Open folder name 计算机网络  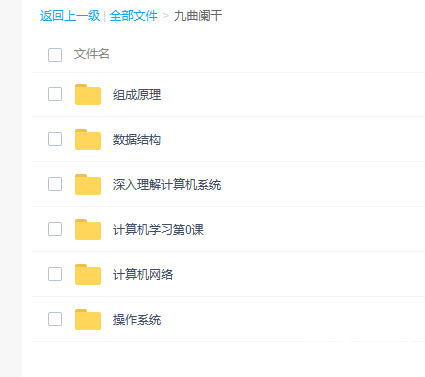coord(143,275)
